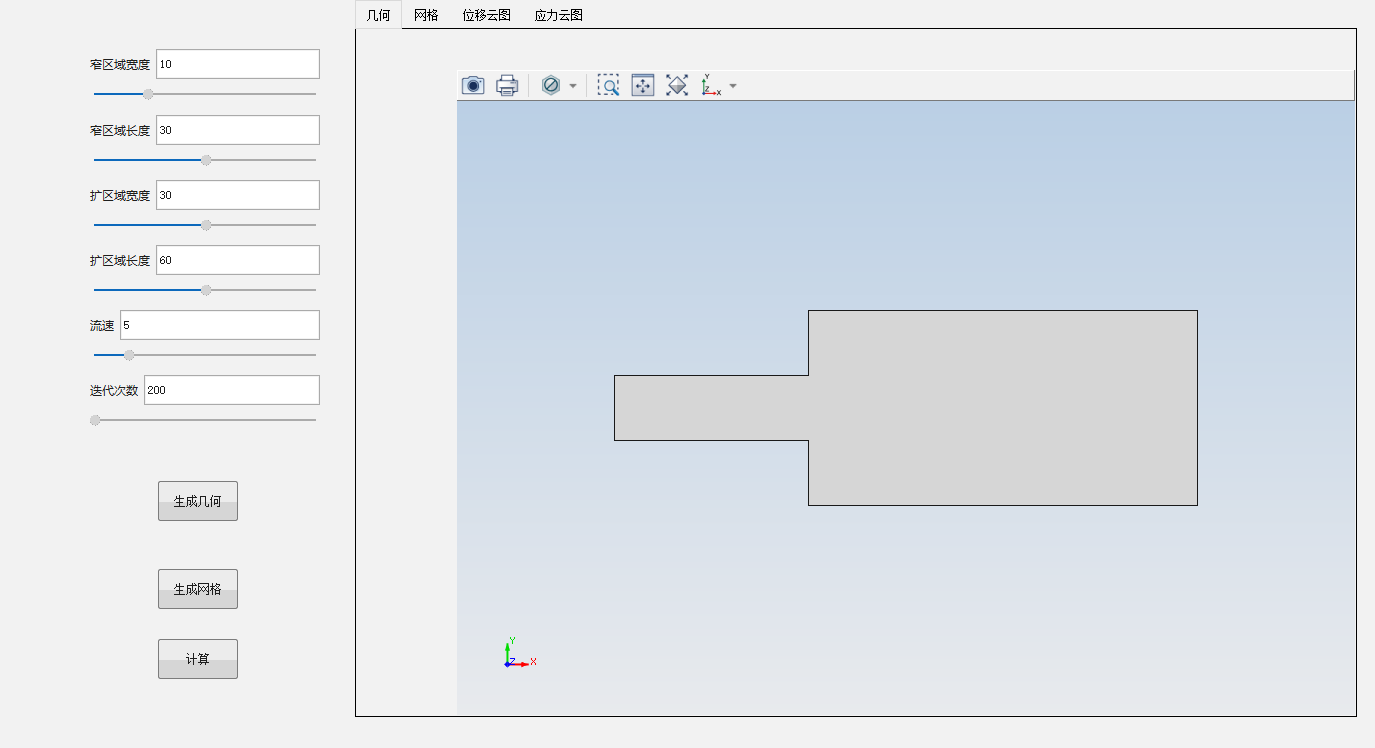
Task: Click the transparency hexagon icon
Action: point(550,85)
